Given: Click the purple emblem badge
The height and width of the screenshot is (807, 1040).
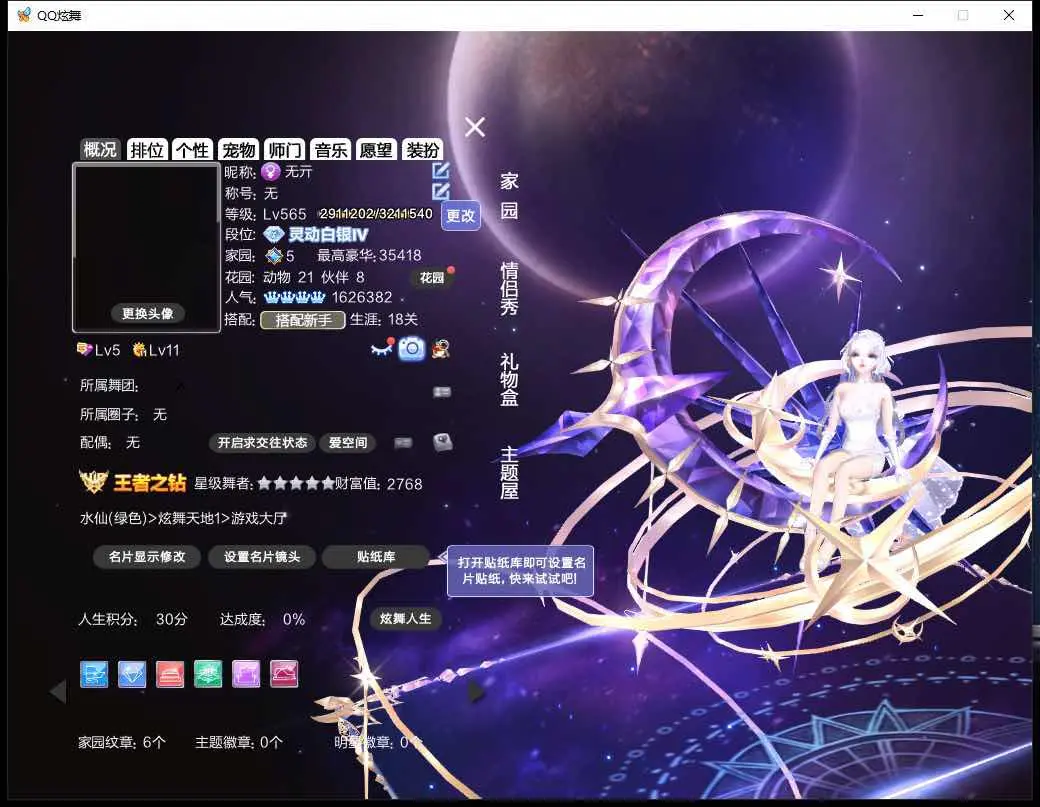Looking at the screenshot, I should pyautogui.click(x=246, y=674).
